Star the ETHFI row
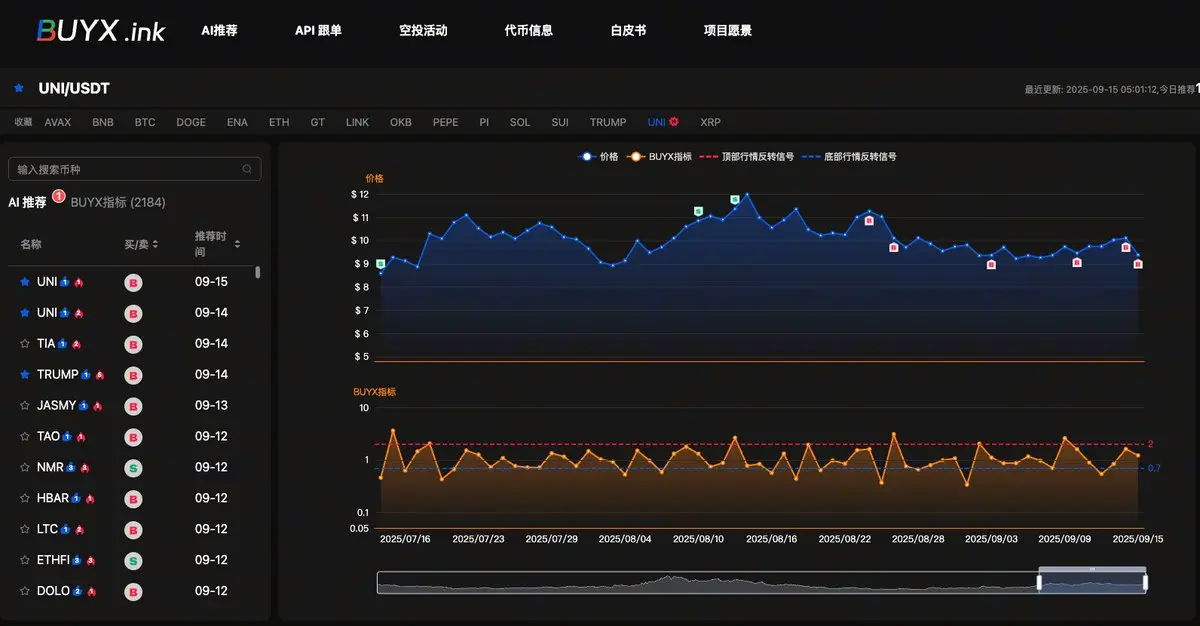Viewport: 1200px width, 626px height. point(25,560)
